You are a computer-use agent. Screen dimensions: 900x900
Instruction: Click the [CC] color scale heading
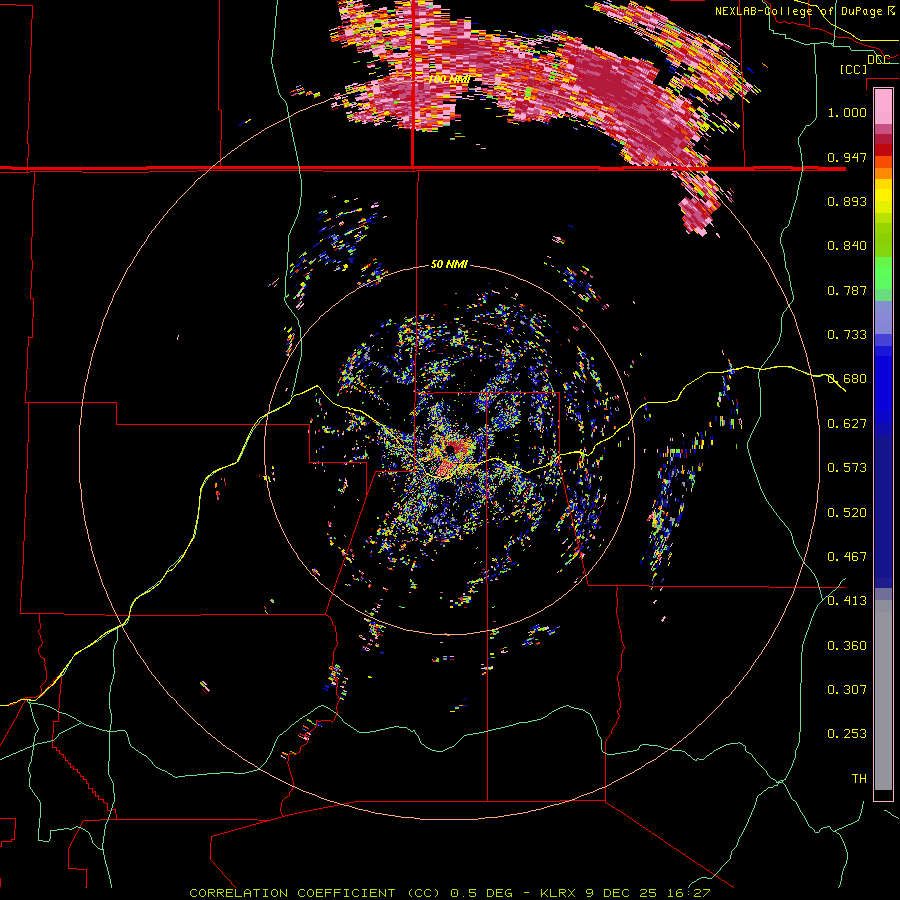coord(853,69)
